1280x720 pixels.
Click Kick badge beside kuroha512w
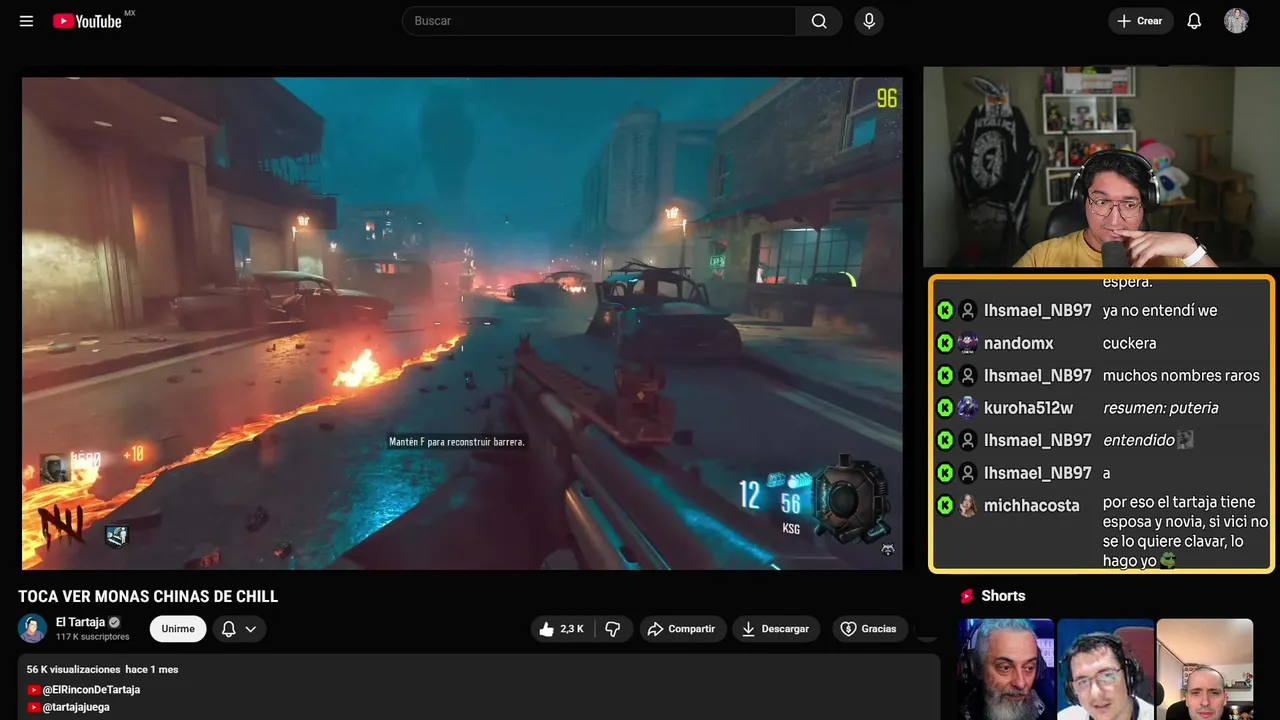point(945,408)
